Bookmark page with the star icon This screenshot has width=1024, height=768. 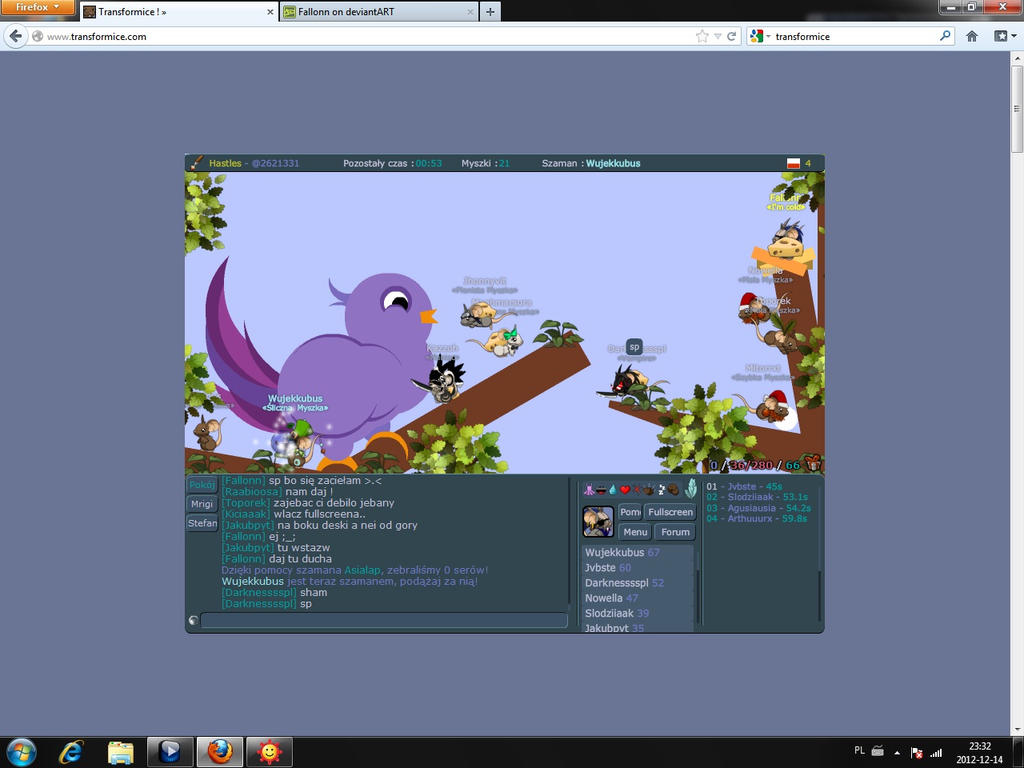coord(702,37)
